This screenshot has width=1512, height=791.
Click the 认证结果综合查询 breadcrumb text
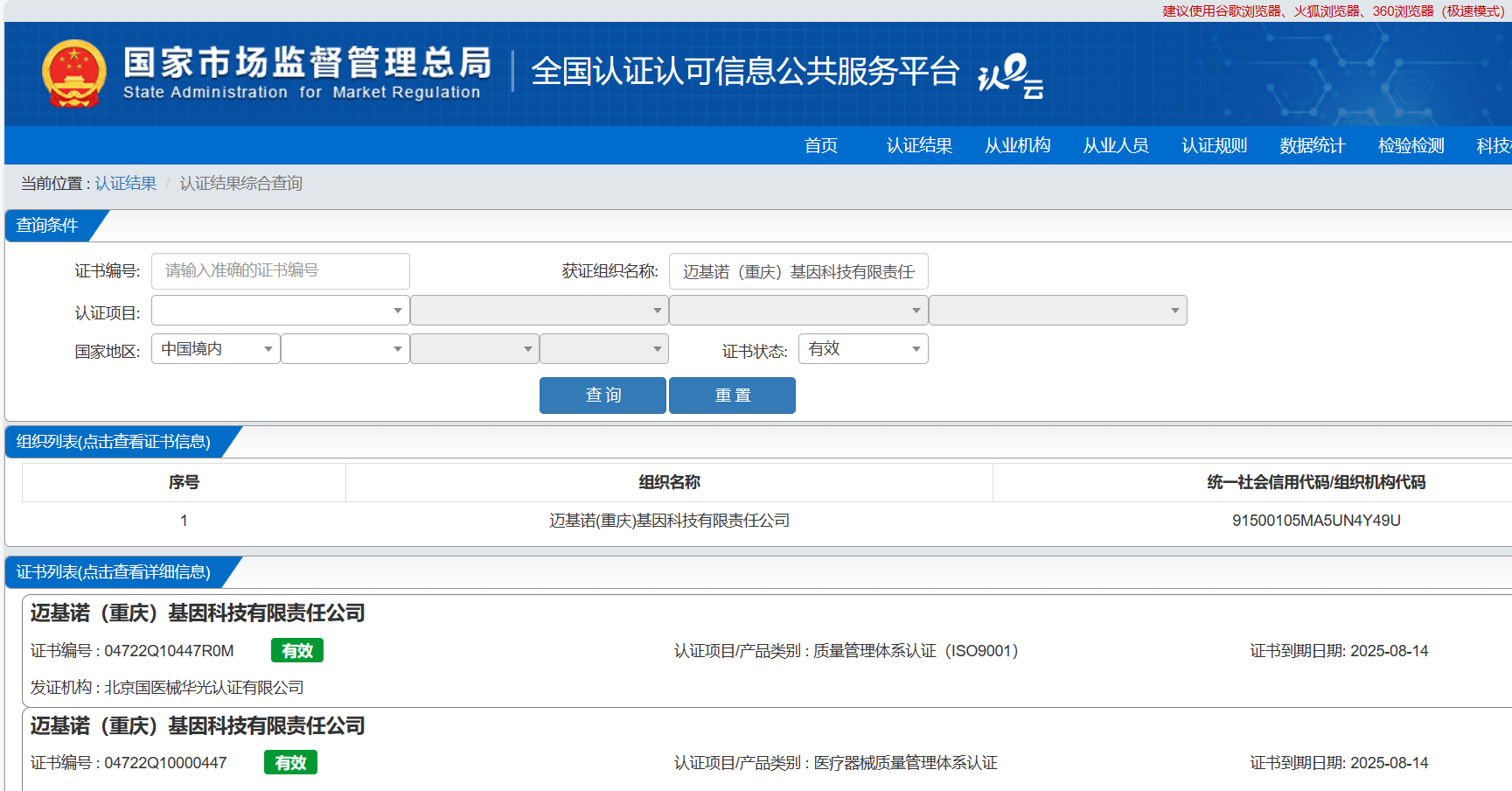pos(241,184)
